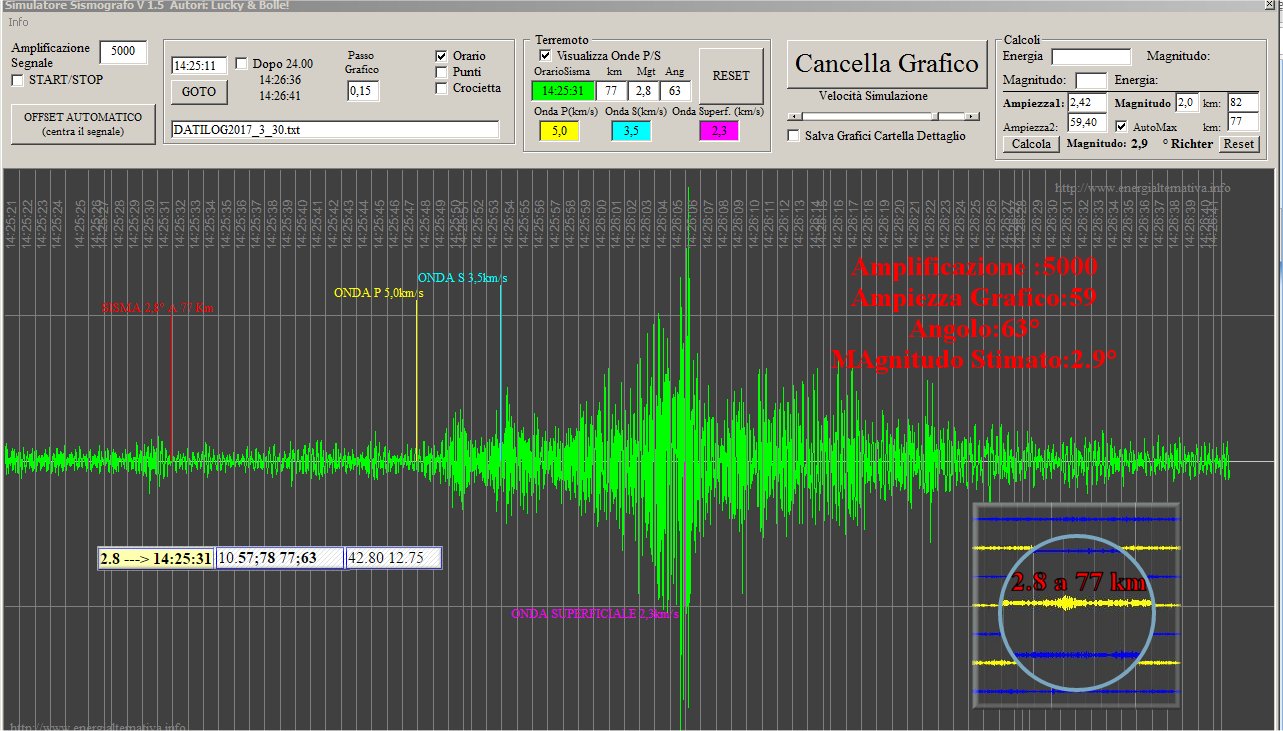Click the green OrarioSisma field 14:25:31
The image size is (1283, 731).
562,91
